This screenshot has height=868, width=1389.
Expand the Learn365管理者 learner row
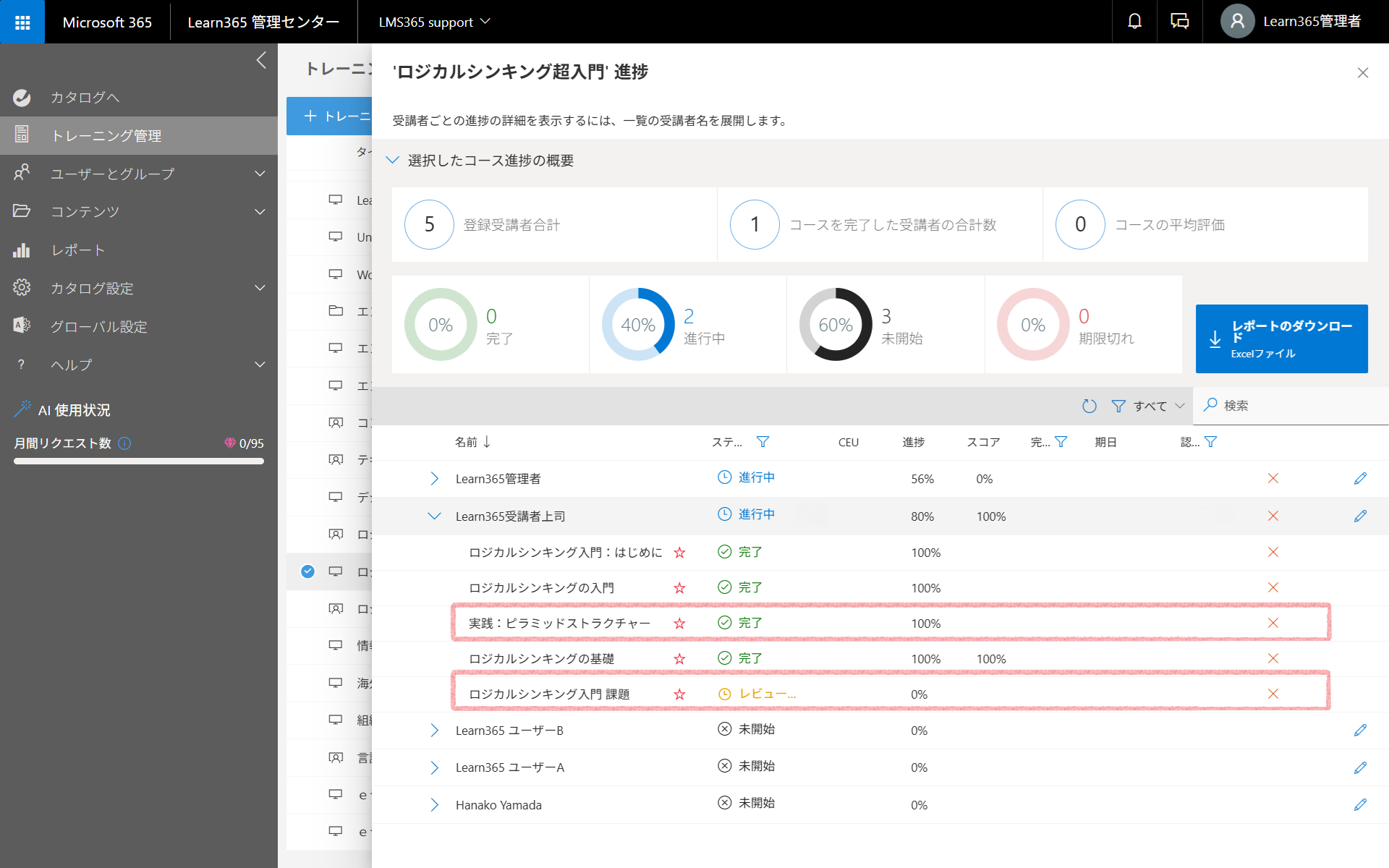[434, 479]
